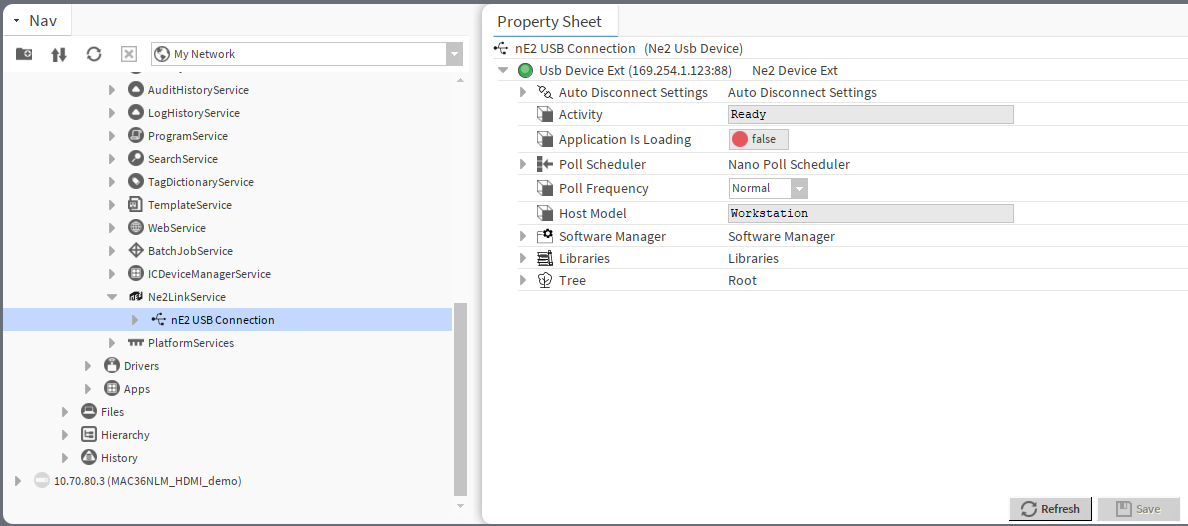This screenshot has width=1188, height=526.
Task: Toggle Application Is Loading false value
Action: (x=759, y=140)
